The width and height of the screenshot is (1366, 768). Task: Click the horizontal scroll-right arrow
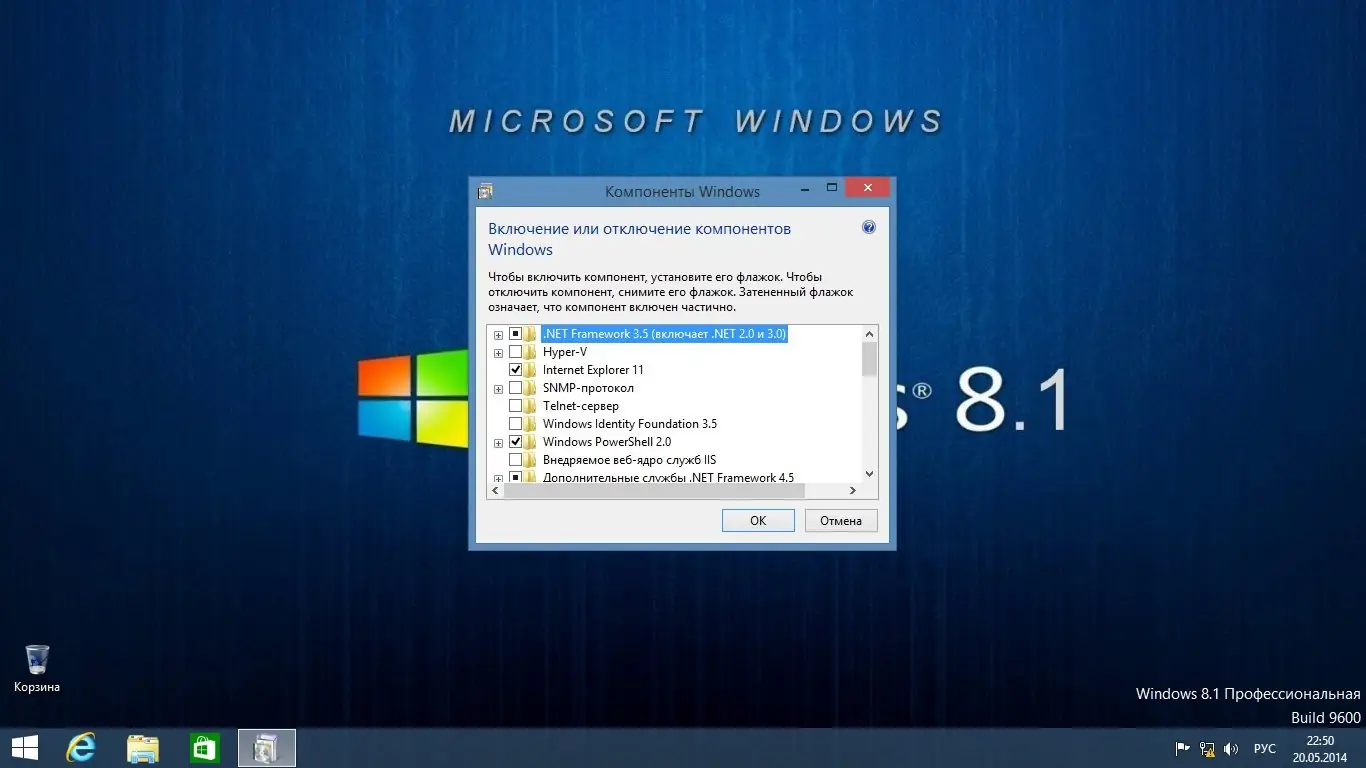[853, 491]
